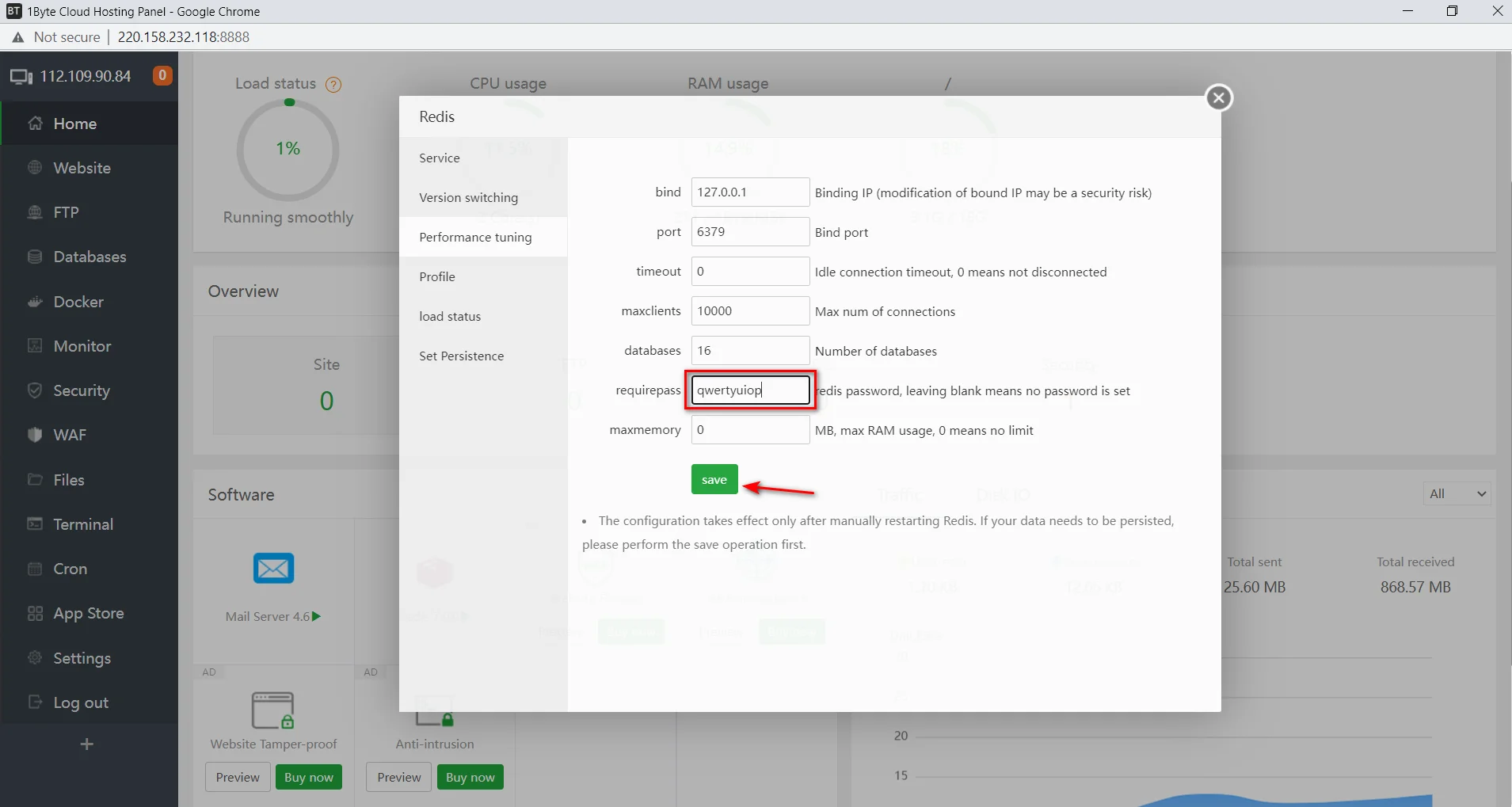Click the WAF shield icon
This screenshot has width=1512, height=807.
tap(35, 435)
